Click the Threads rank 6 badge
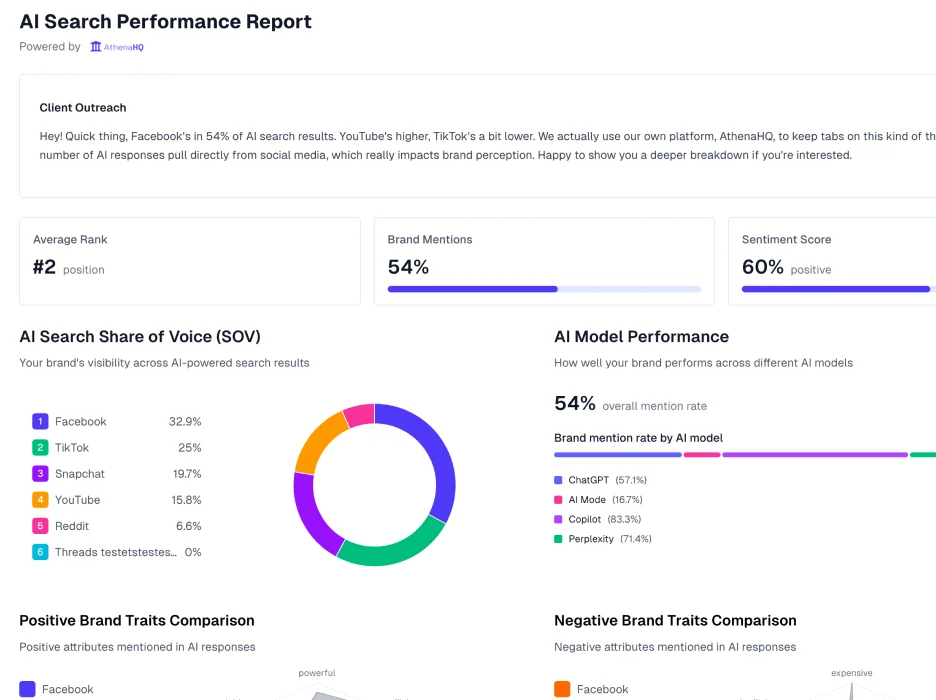936x700 pixels. pos(40,551)
